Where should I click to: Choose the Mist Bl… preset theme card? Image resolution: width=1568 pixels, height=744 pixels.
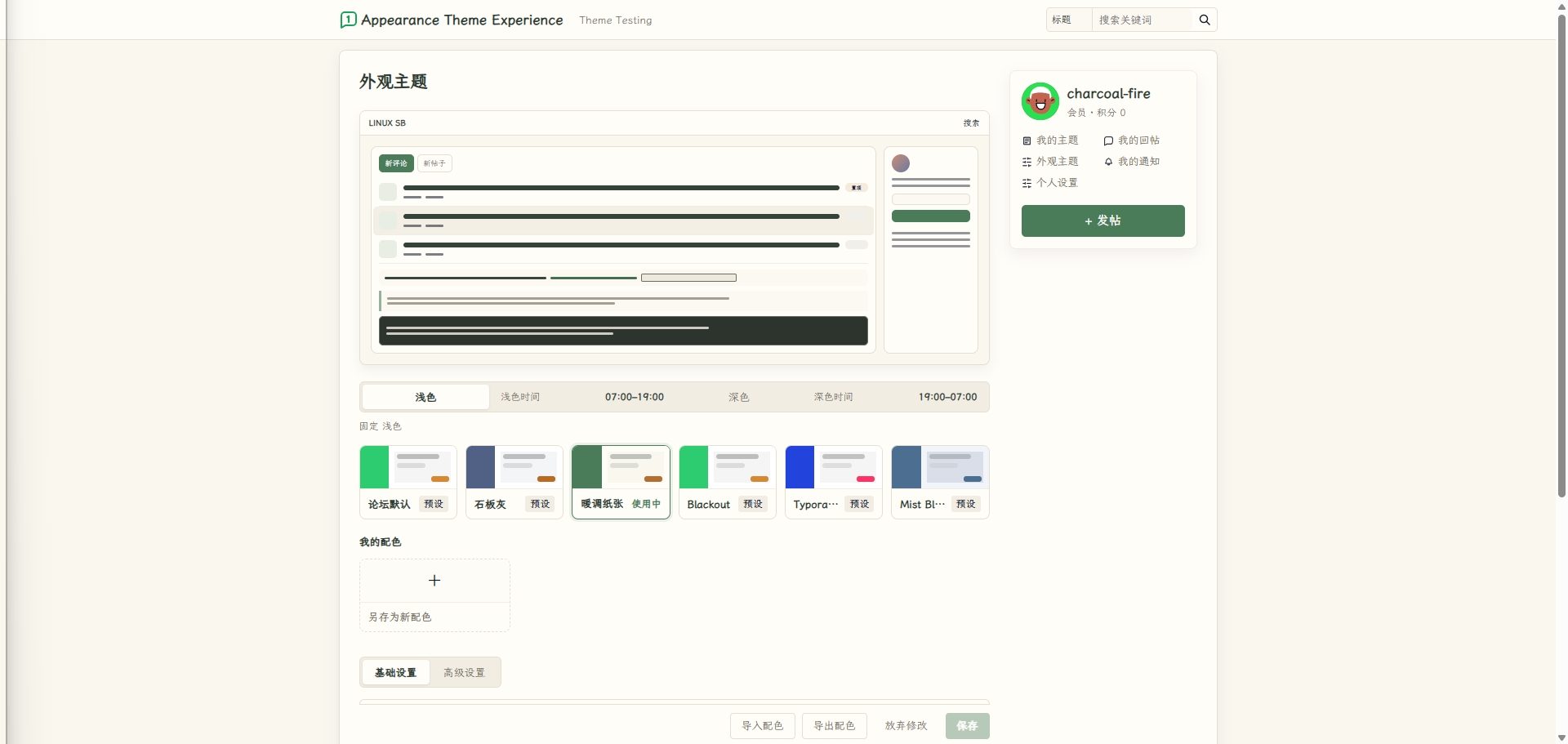tap(940, 482)
